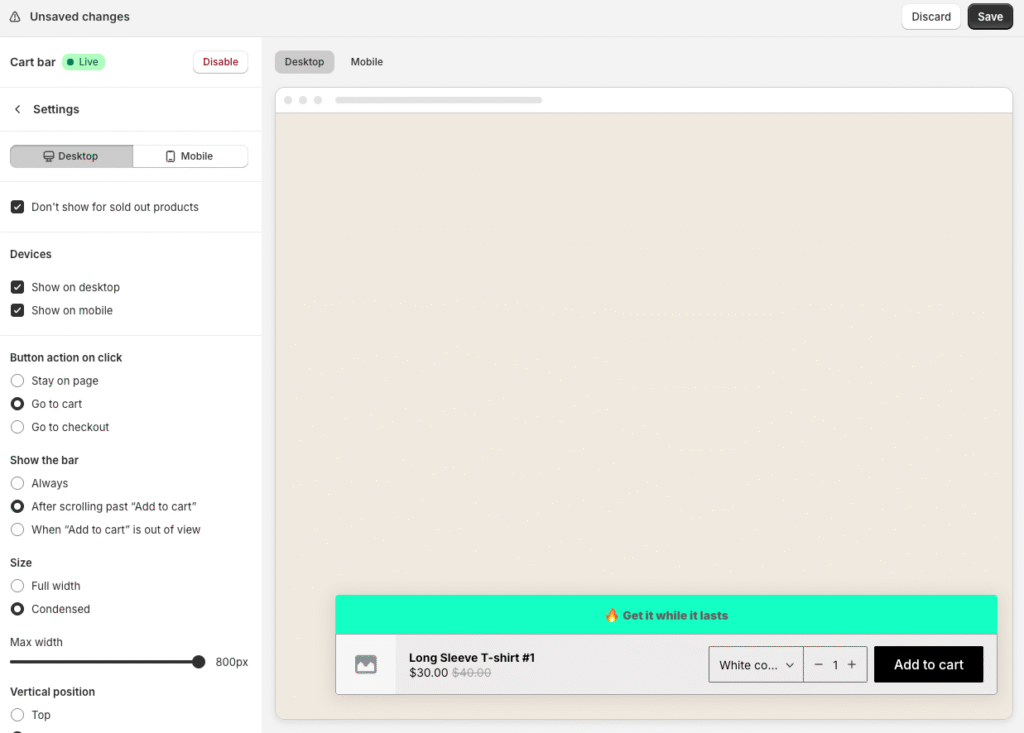
Task: Disable the cart bar
Action: (x=220, y=61)
